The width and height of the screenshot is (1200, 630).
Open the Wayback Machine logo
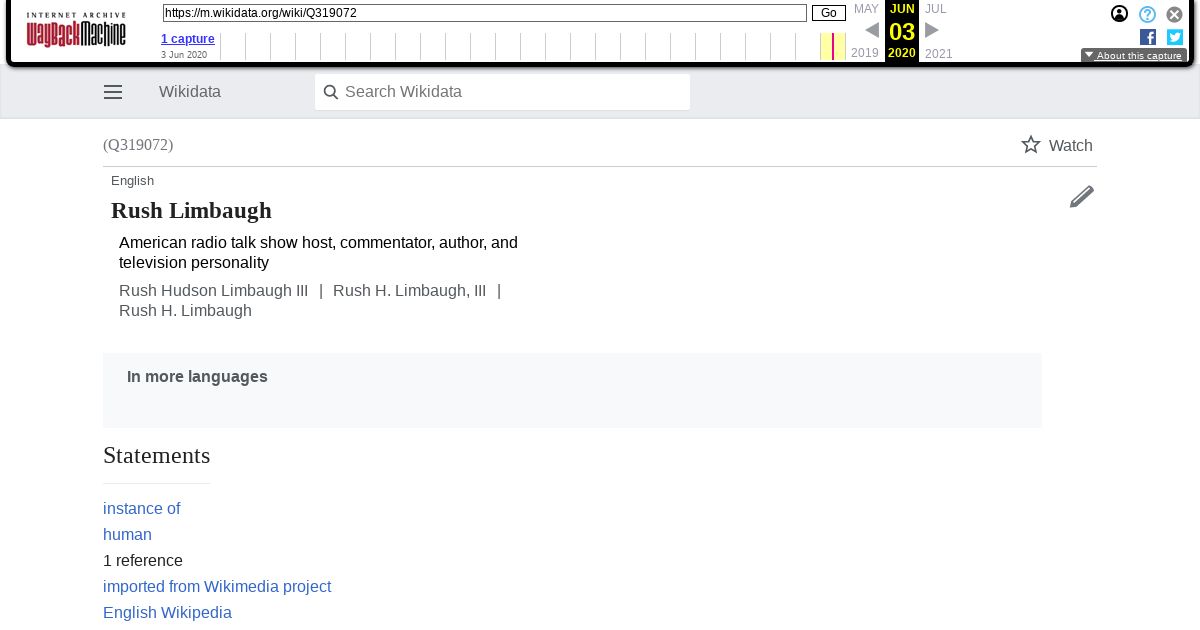76,30
